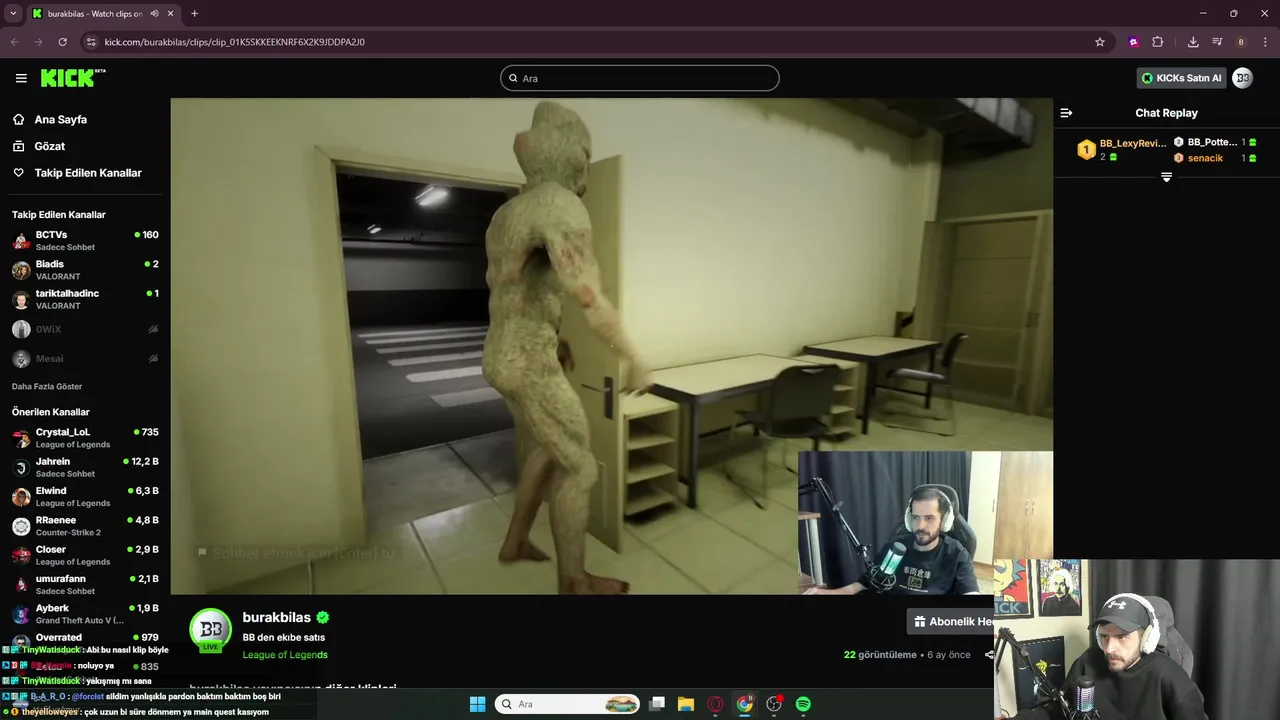Click the Takip Edilen Kanallar heart icon

(x=19, y=173)
